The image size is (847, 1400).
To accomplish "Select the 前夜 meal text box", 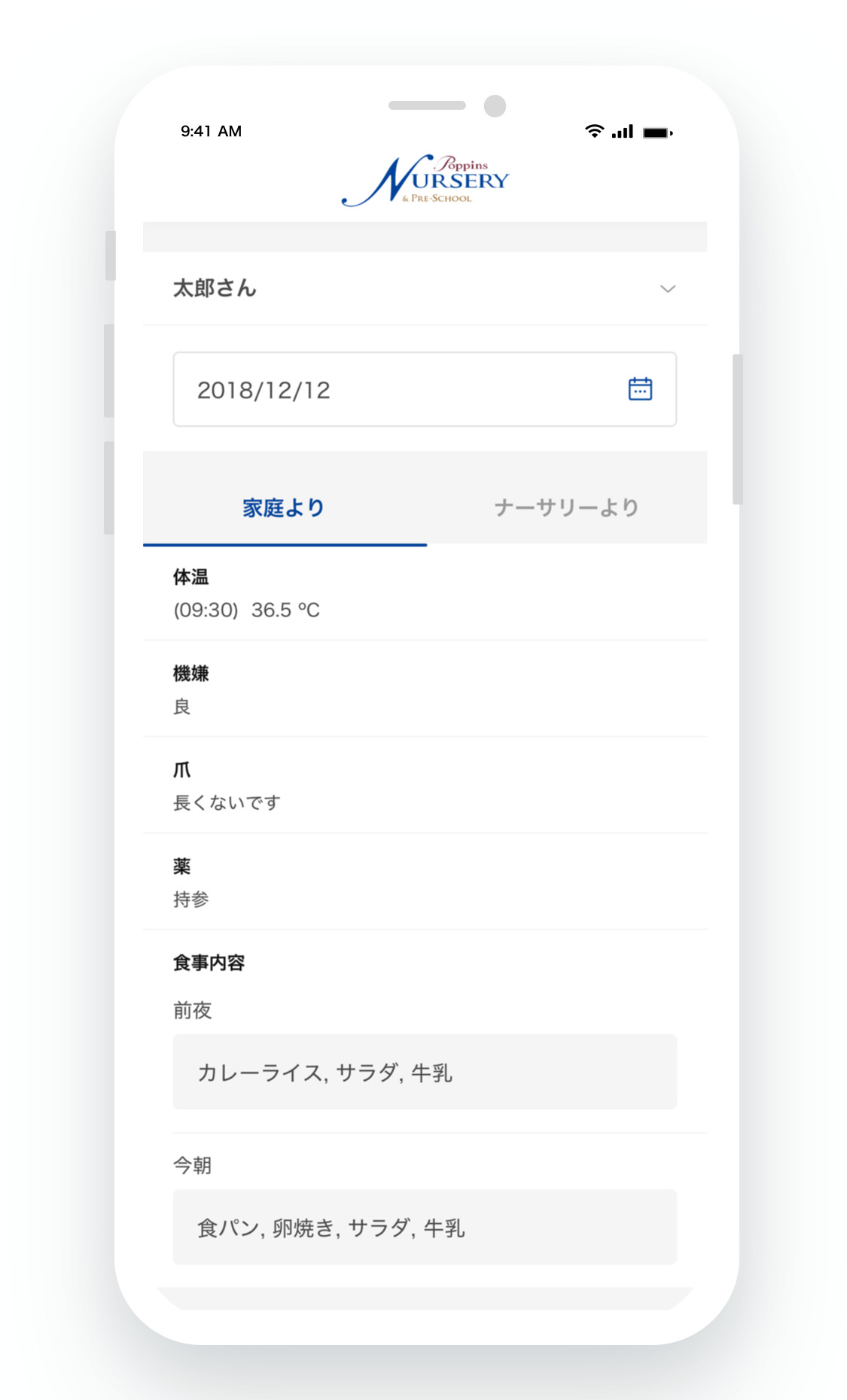I will tap(425, 1072).
